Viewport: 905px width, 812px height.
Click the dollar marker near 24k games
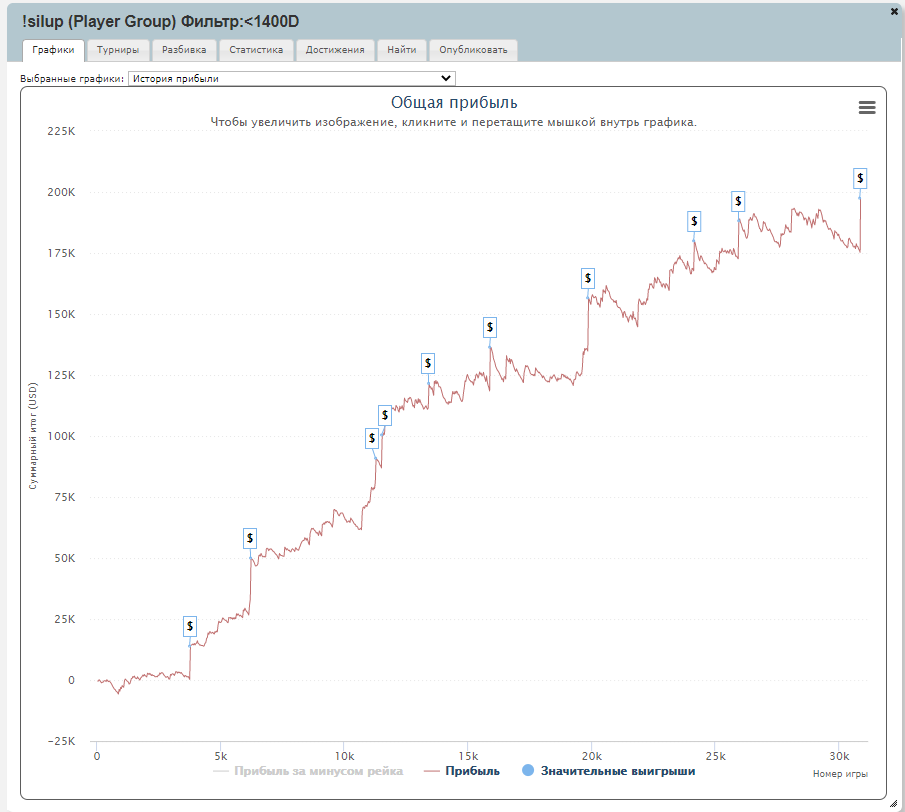coord(694,221)
